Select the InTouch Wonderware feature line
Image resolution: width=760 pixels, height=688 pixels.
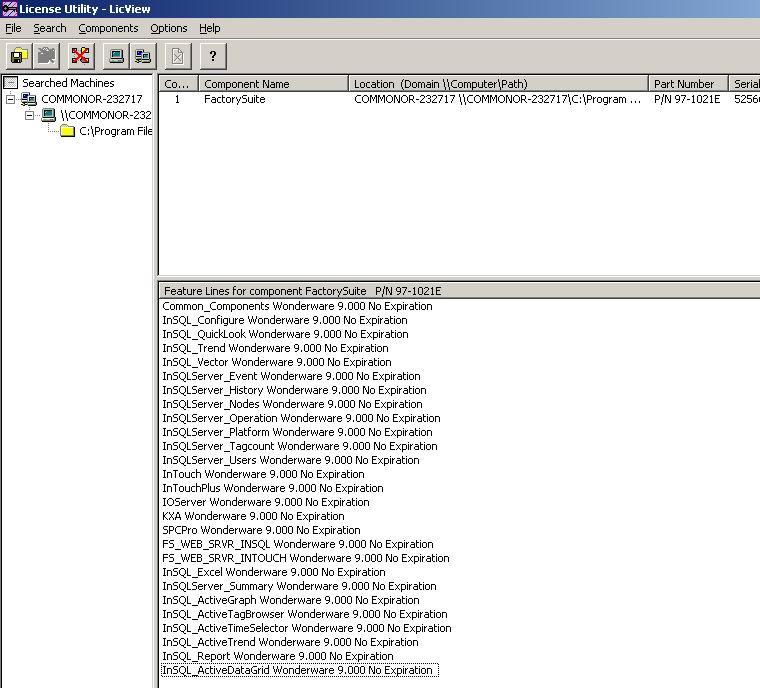pos(263,475)
